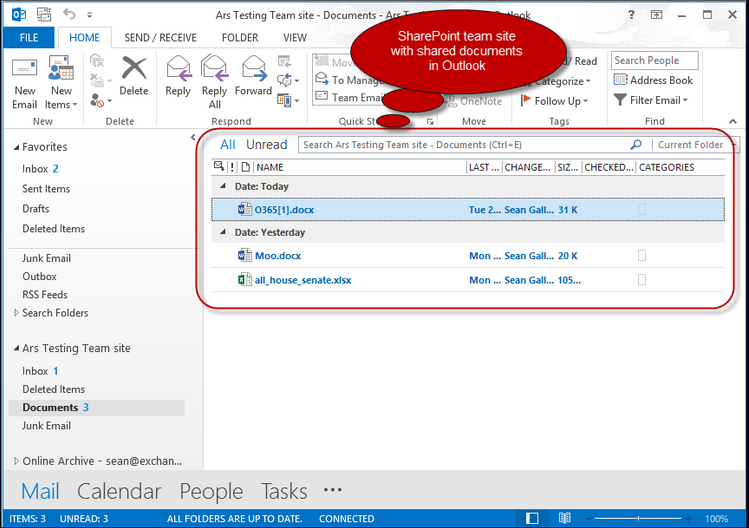Screen dimensions: 749x528
Task: Open the RSS Feeds folder
Action: (45, 295)
